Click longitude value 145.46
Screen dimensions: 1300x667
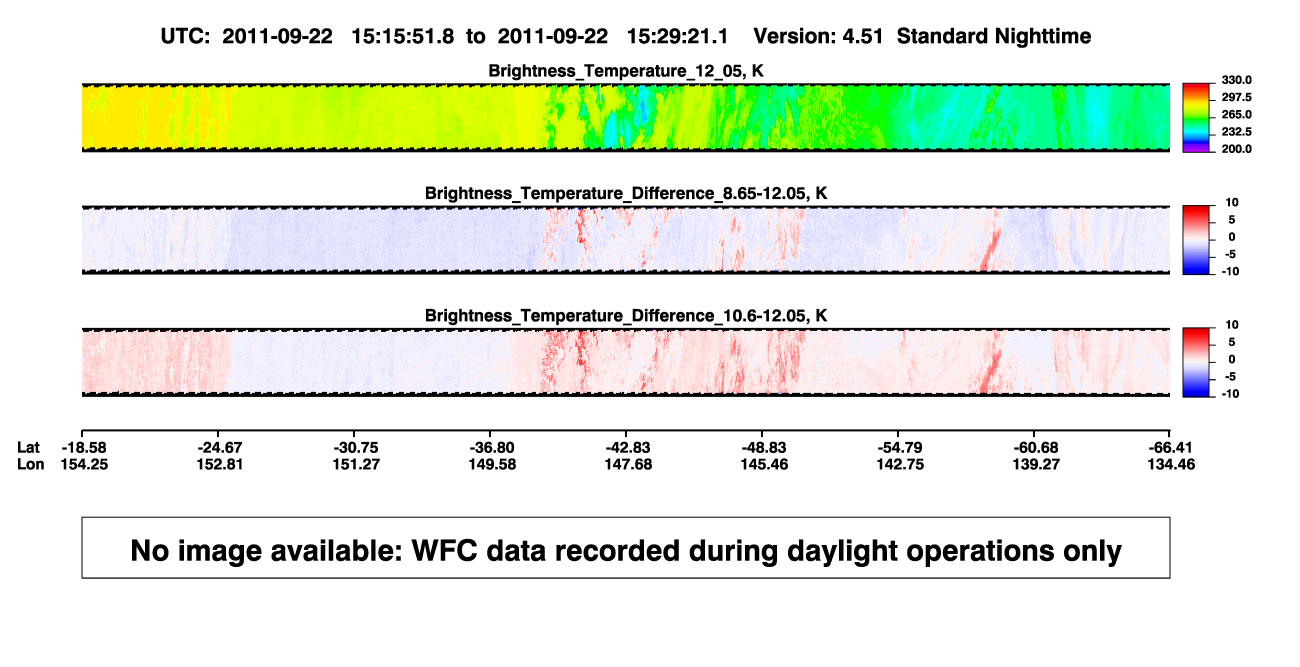(x=762, y=464)
